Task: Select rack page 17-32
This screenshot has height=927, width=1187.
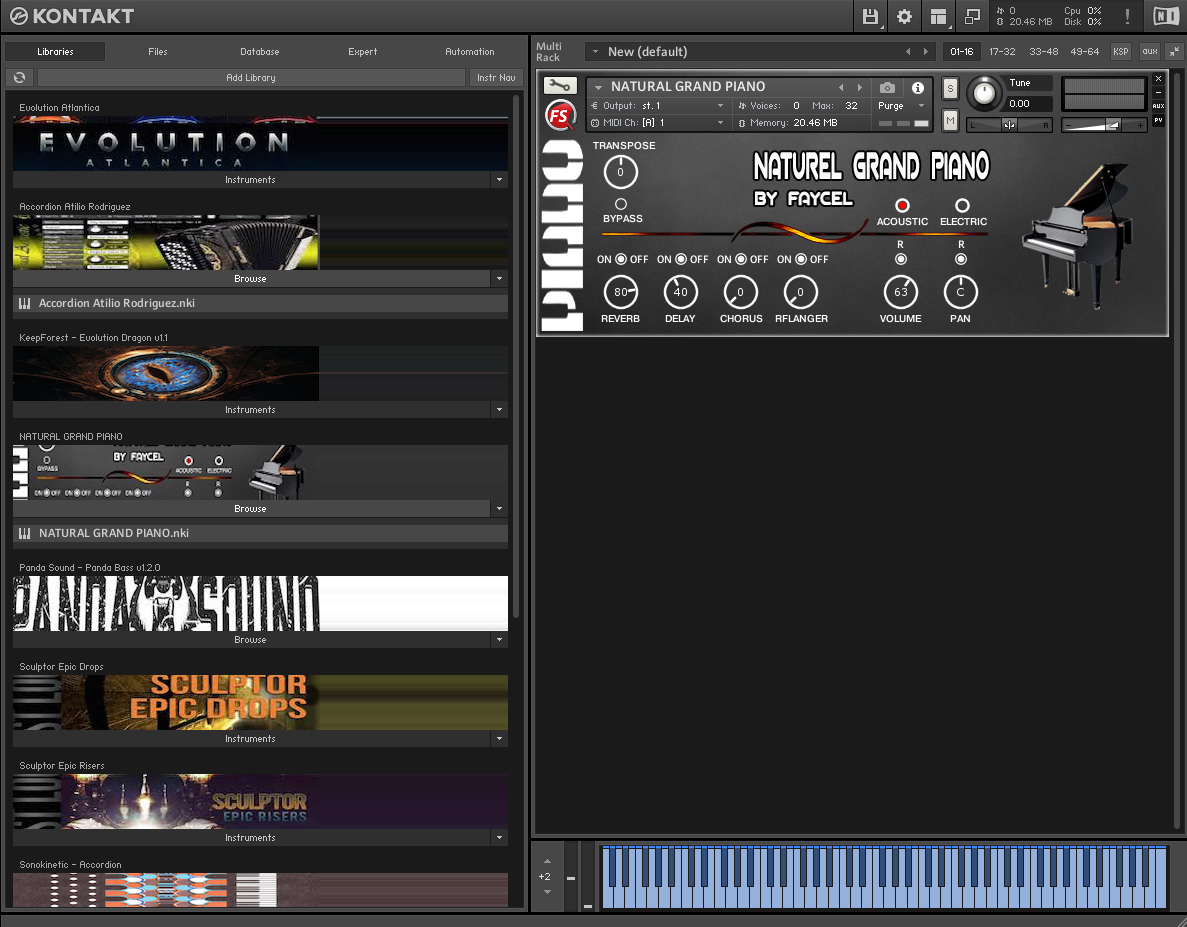Action: point(1002,51)
